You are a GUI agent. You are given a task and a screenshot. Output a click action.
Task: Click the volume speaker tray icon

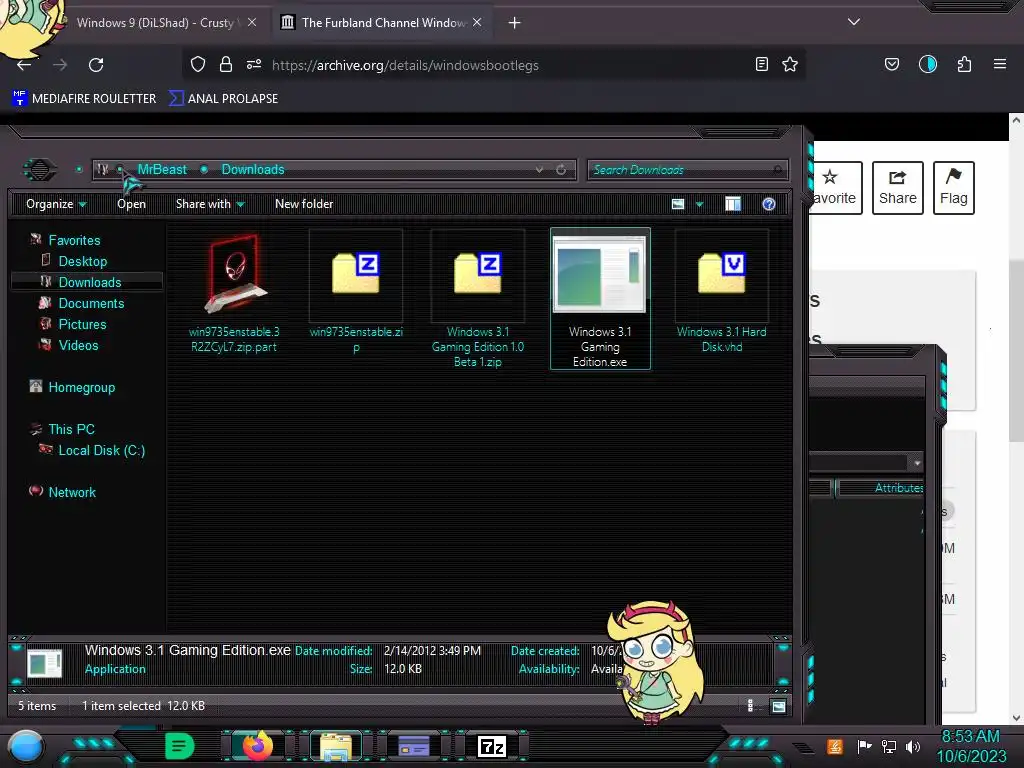click(913, 746)
